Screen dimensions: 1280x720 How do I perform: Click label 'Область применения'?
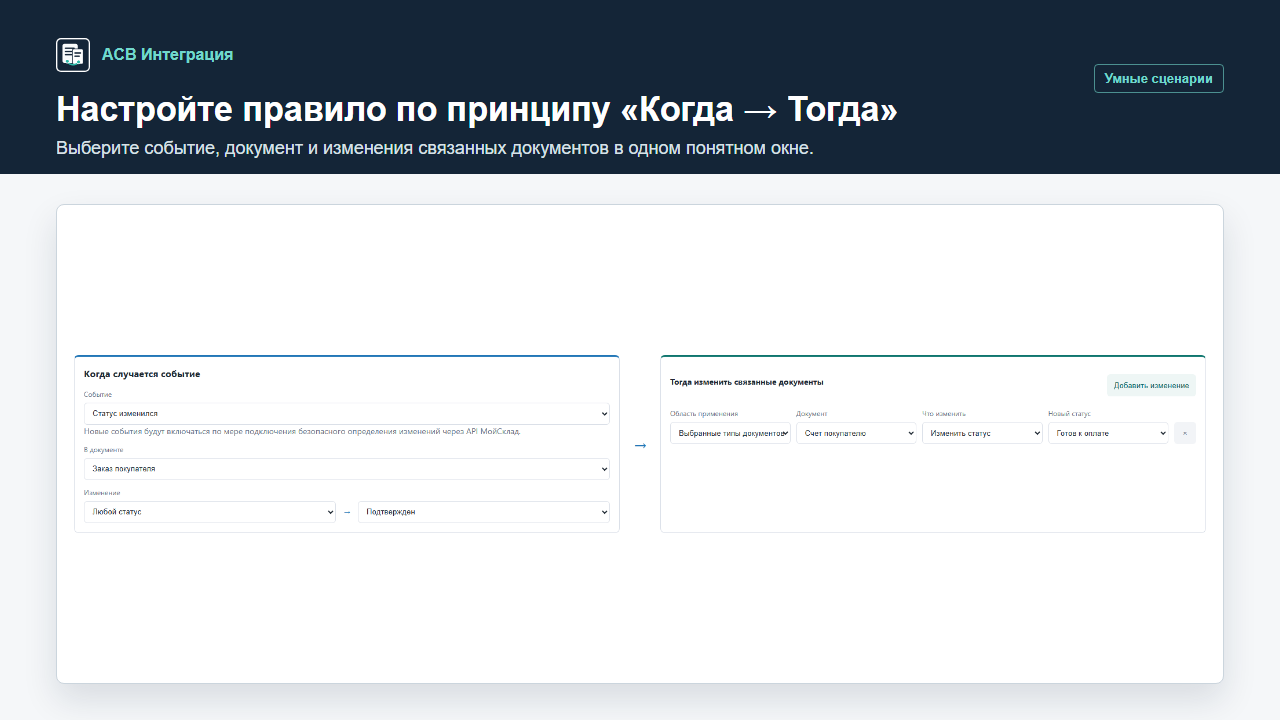[x=704, y=413]
